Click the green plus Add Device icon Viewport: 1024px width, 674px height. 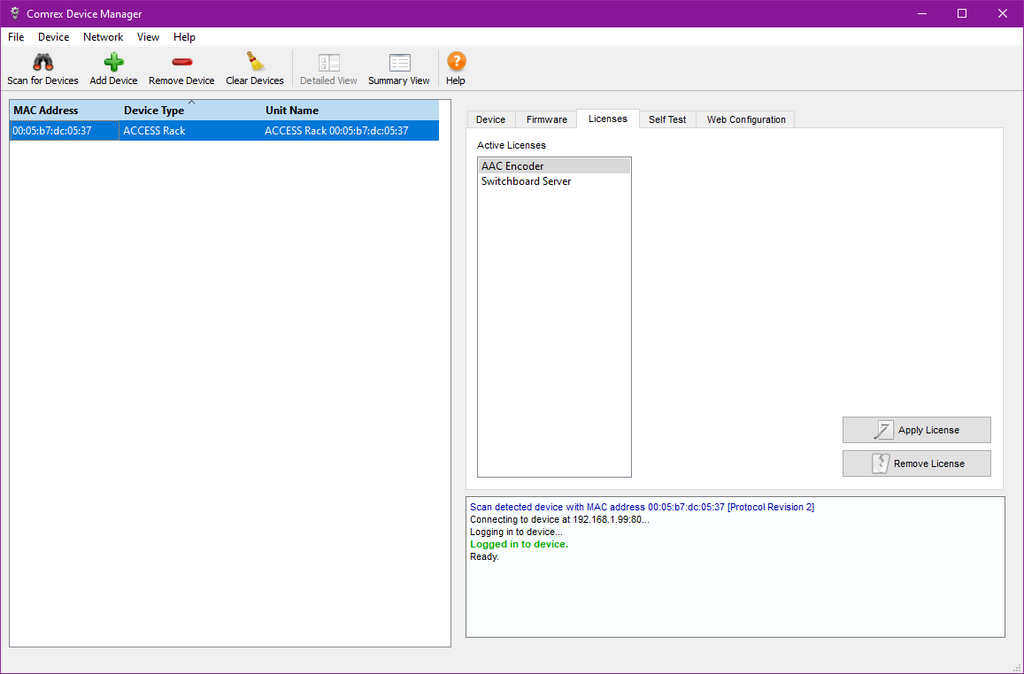point(114,63)
